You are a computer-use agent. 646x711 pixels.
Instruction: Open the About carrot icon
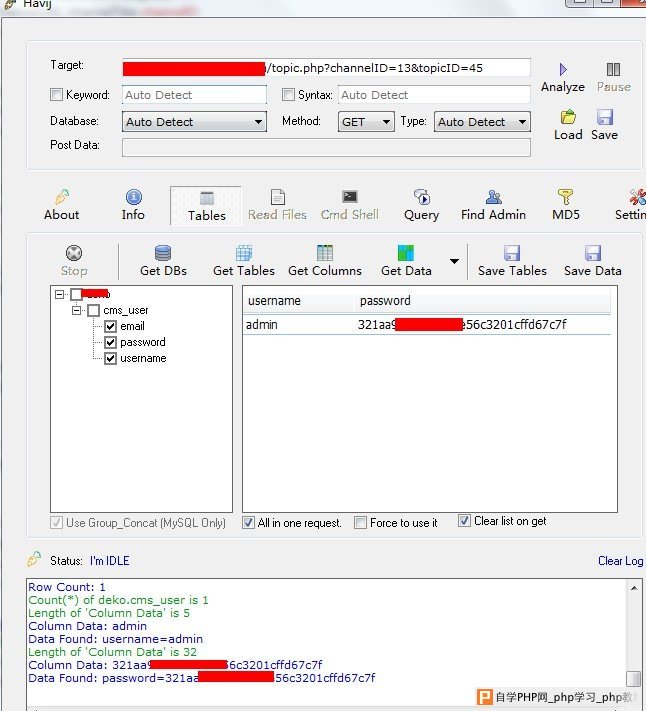tap(62, 197)
